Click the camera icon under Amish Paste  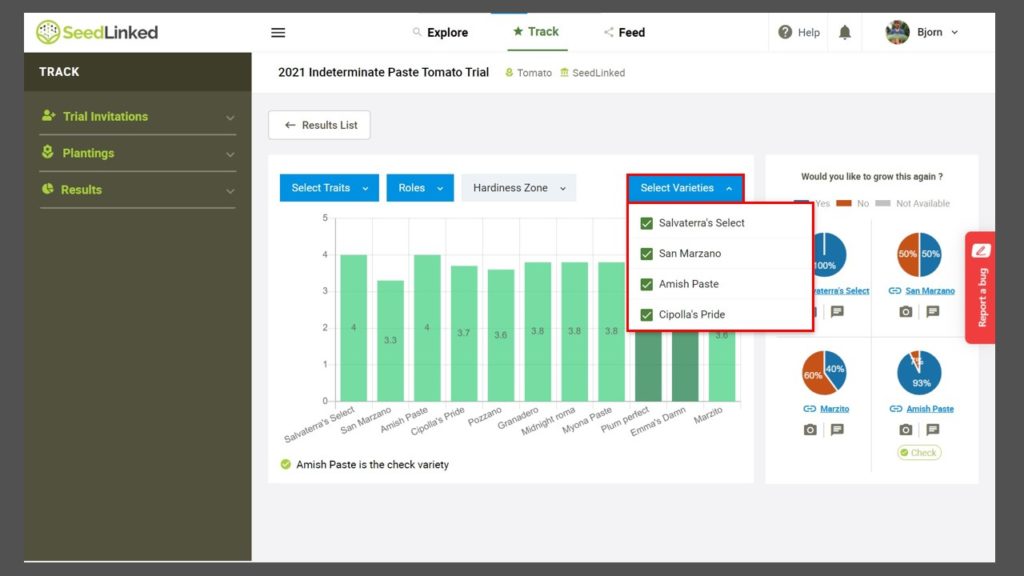point(906,429)
